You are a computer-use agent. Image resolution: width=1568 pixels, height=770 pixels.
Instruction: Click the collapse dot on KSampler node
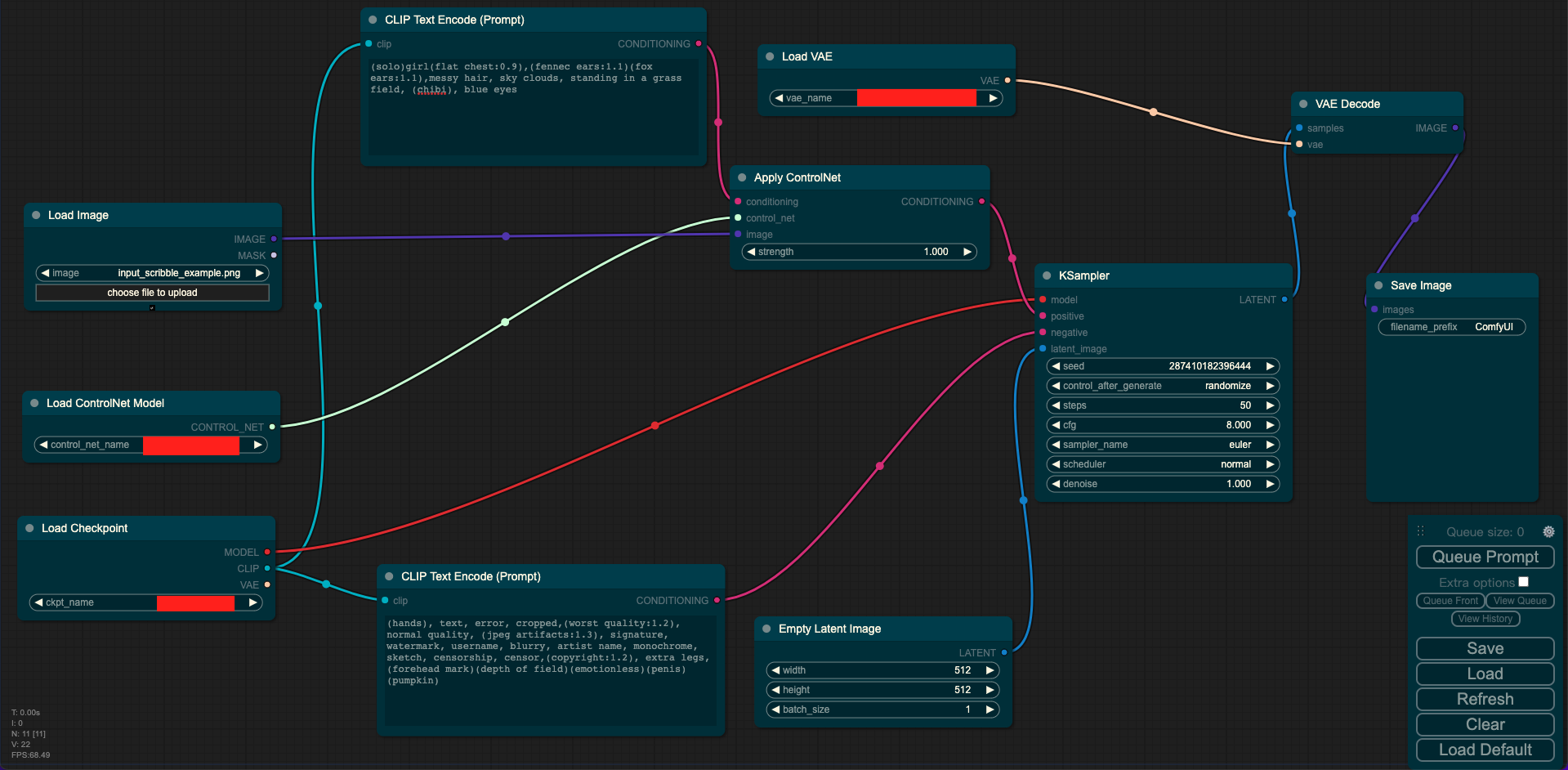[x=1047, y=275]
